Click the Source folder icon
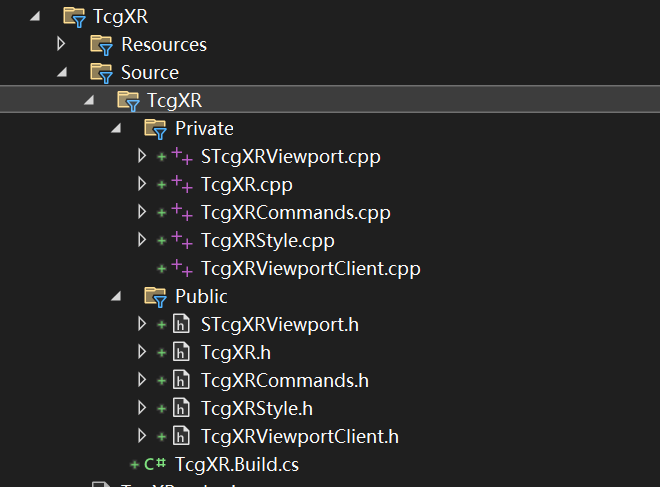 click(x=101, y=72)
